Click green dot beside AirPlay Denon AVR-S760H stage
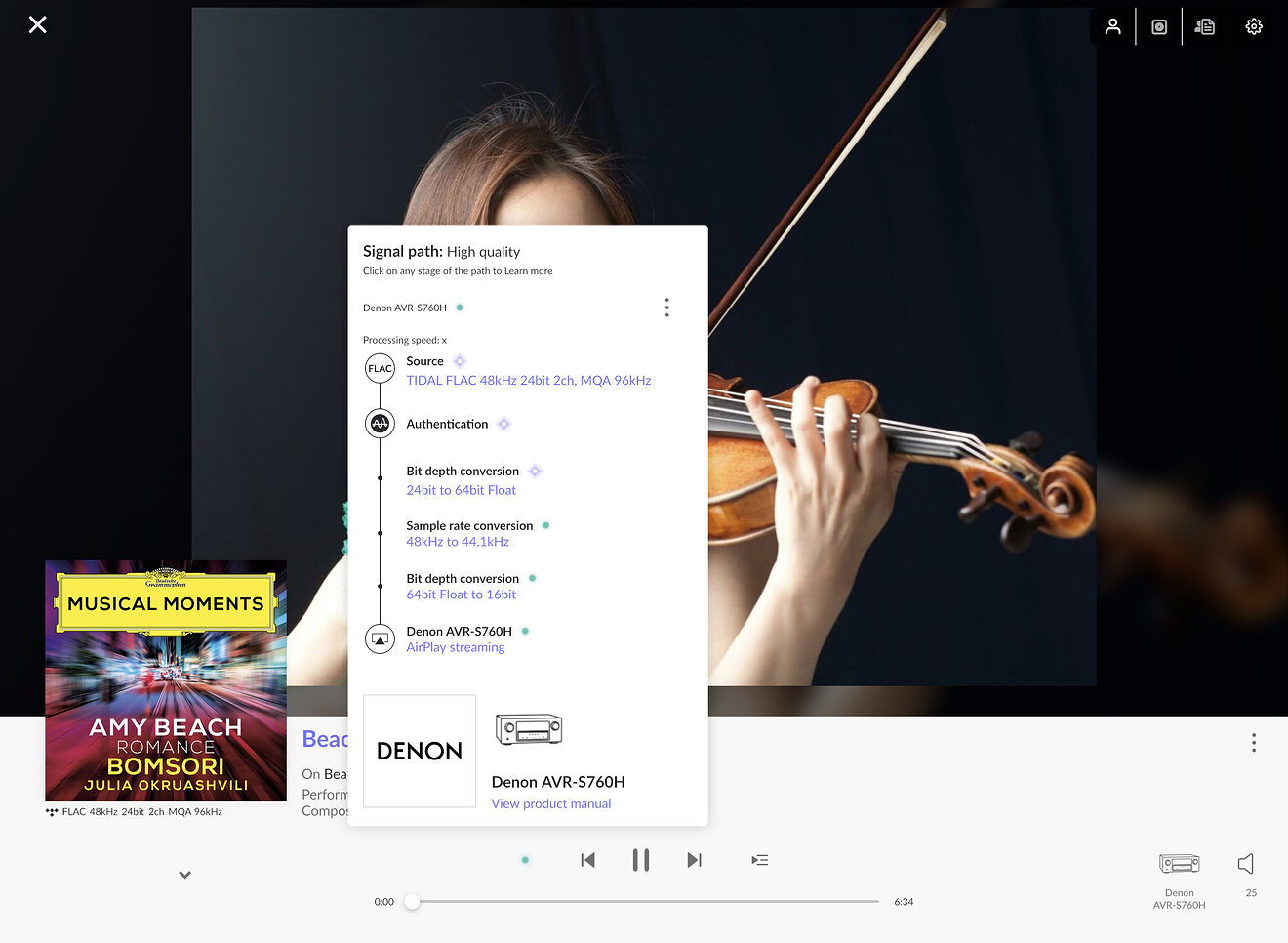1288x943 pixels. tap(525, 631)
